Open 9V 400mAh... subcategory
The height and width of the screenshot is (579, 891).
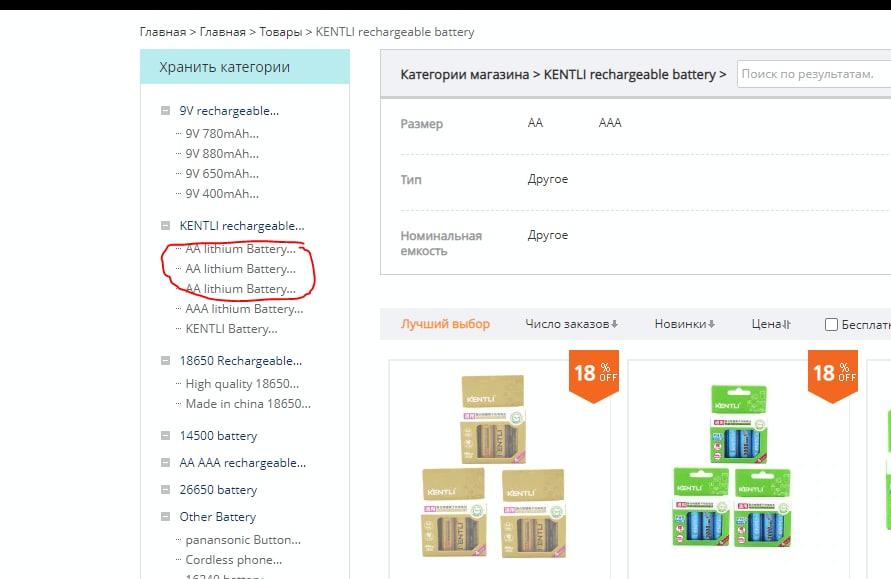tap(222, 193)
